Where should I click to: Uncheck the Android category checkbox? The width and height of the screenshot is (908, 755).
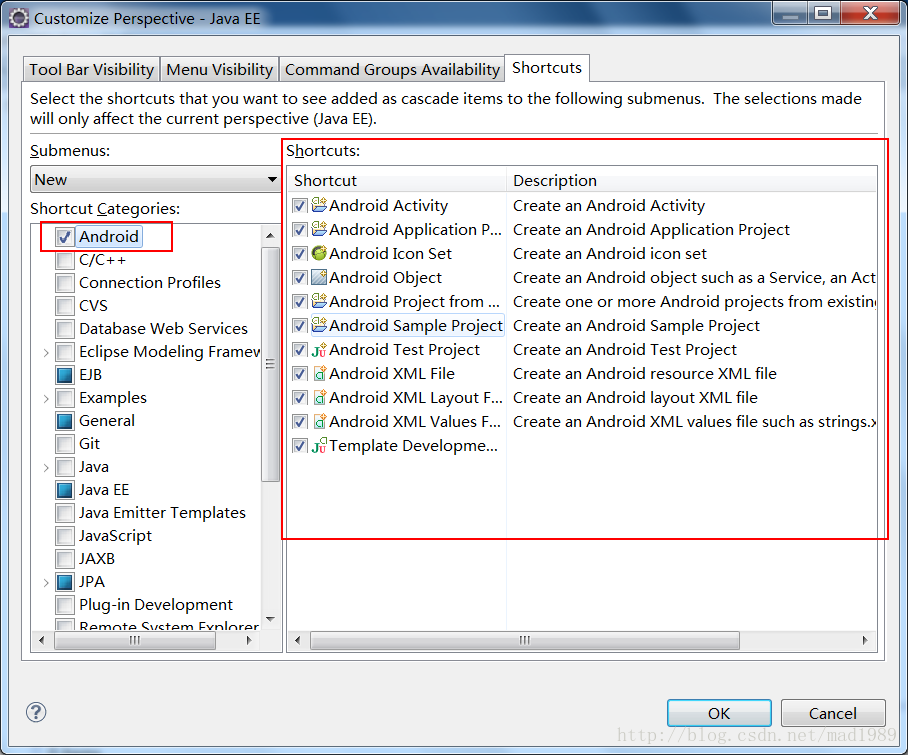(64, 236)
